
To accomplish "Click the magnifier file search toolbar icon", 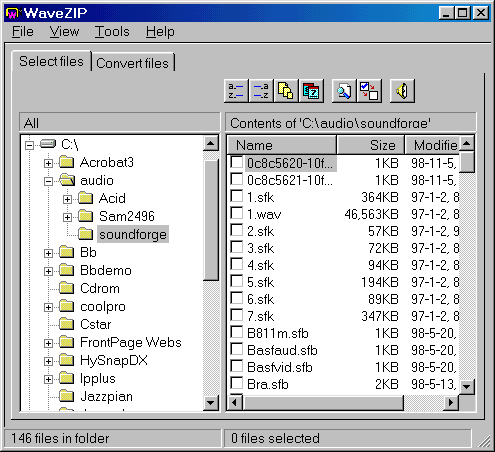I will coord(344,91).
